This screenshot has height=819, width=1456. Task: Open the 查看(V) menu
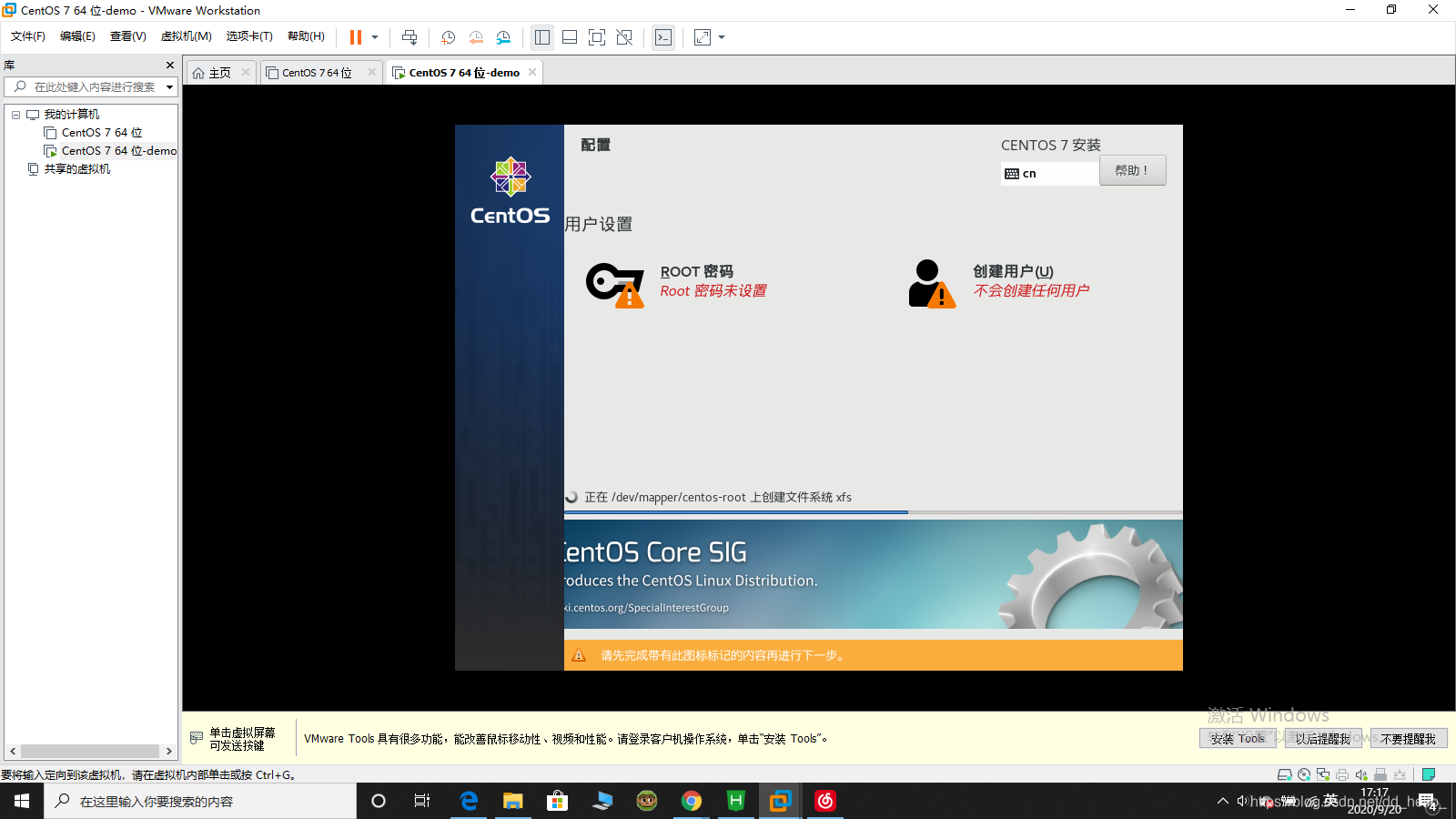(x=128, y=36)
